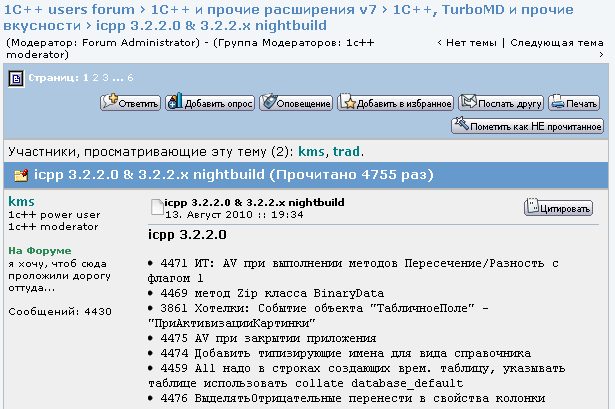Go to page 2 of the topic
Screen dimensions: 615x409
[94, 77]
